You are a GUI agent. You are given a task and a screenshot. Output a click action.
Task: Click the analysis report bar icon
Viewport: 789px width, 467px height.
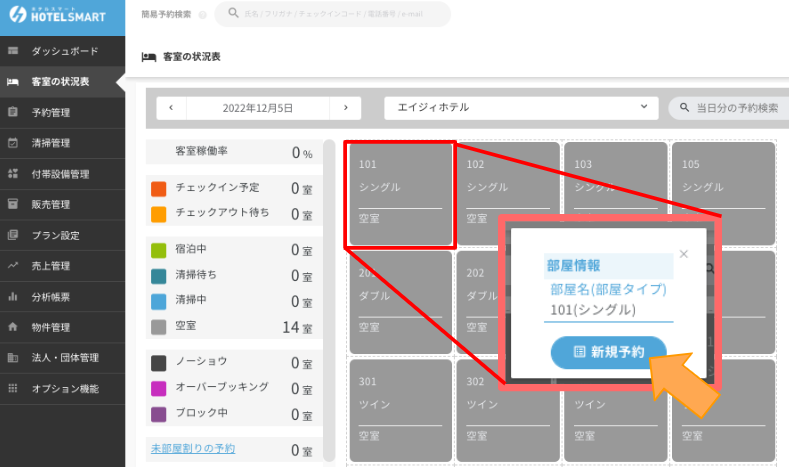pos(13,297)
